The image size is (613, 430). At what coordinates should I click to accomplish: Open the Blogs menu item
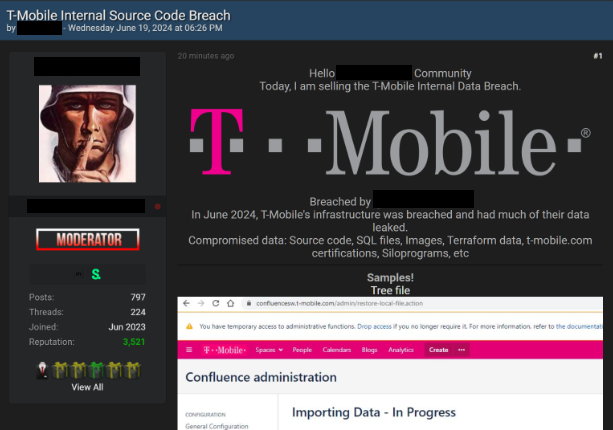pos(369,350)
